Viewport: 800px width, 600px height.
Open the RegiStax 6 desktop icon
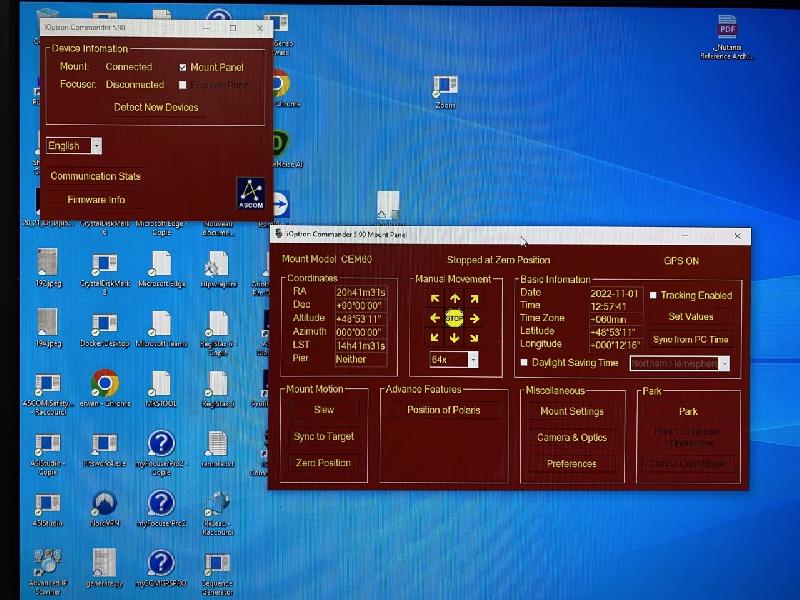(x=218, y=389)
